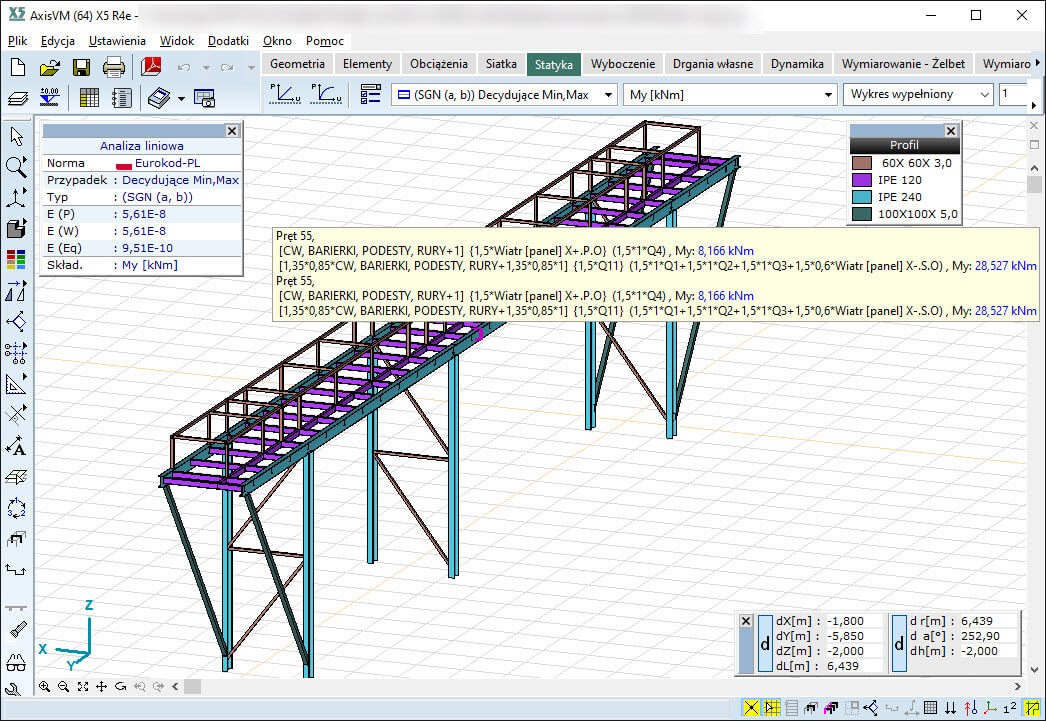1046x721 pixels.
Task: Click the nonlinear static analysis icon
Action: (x=325, y=94)
